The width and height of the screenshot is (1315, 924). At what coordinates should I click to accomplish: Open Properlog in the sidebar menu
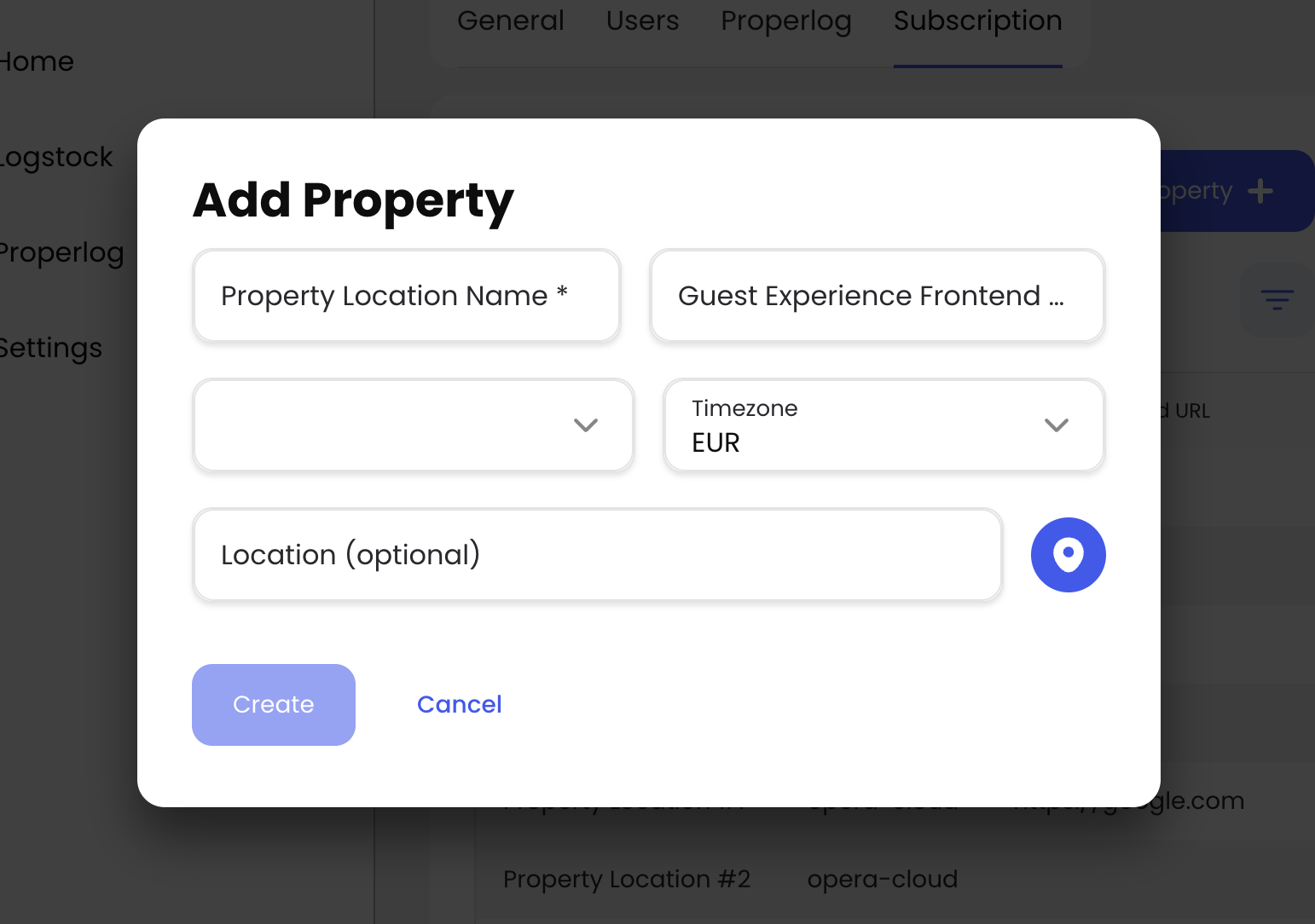pyautogui.click(x=61, y=252)
